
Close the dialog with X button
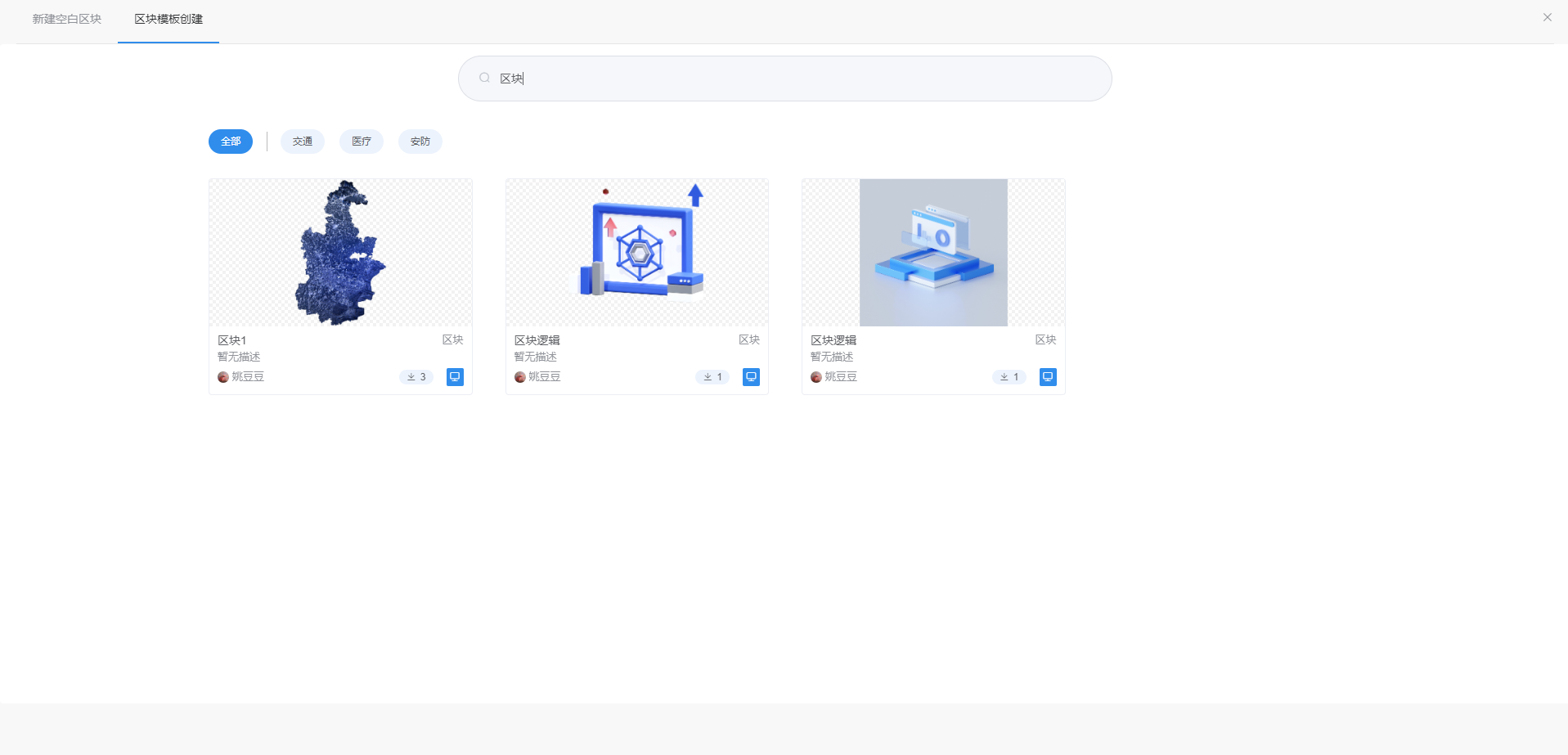[x=1547, y=17]
